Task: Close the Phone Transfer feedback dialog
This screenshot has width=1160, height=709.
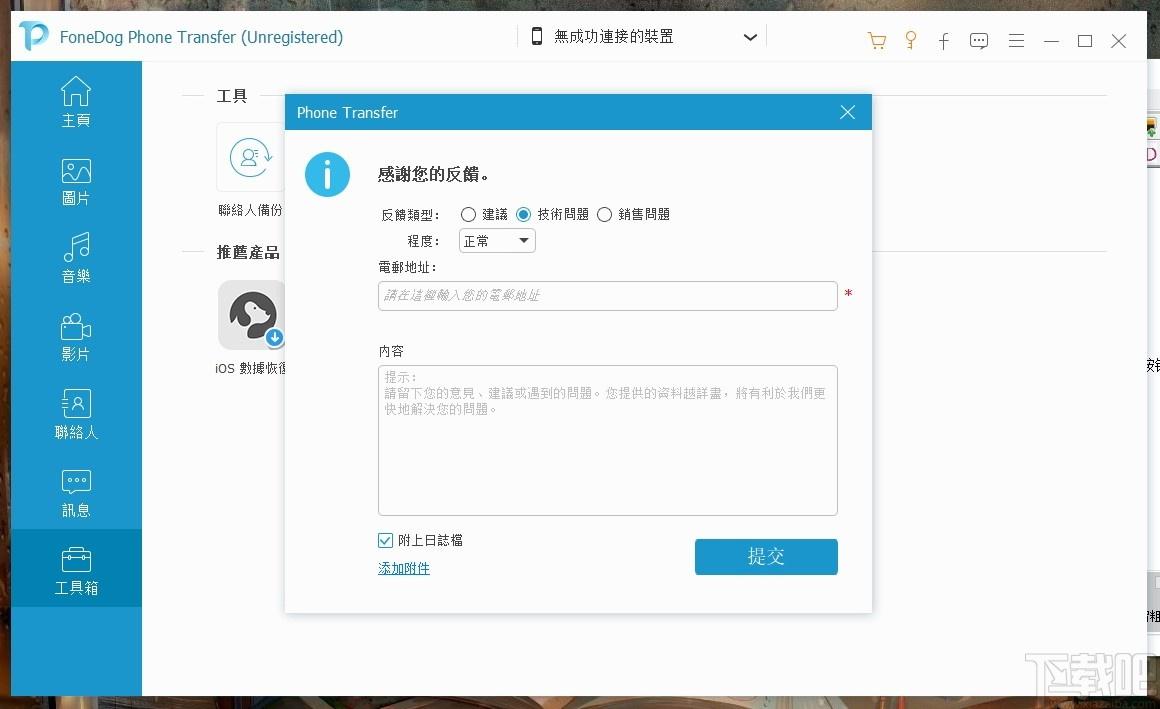Action: coord(848,112)
